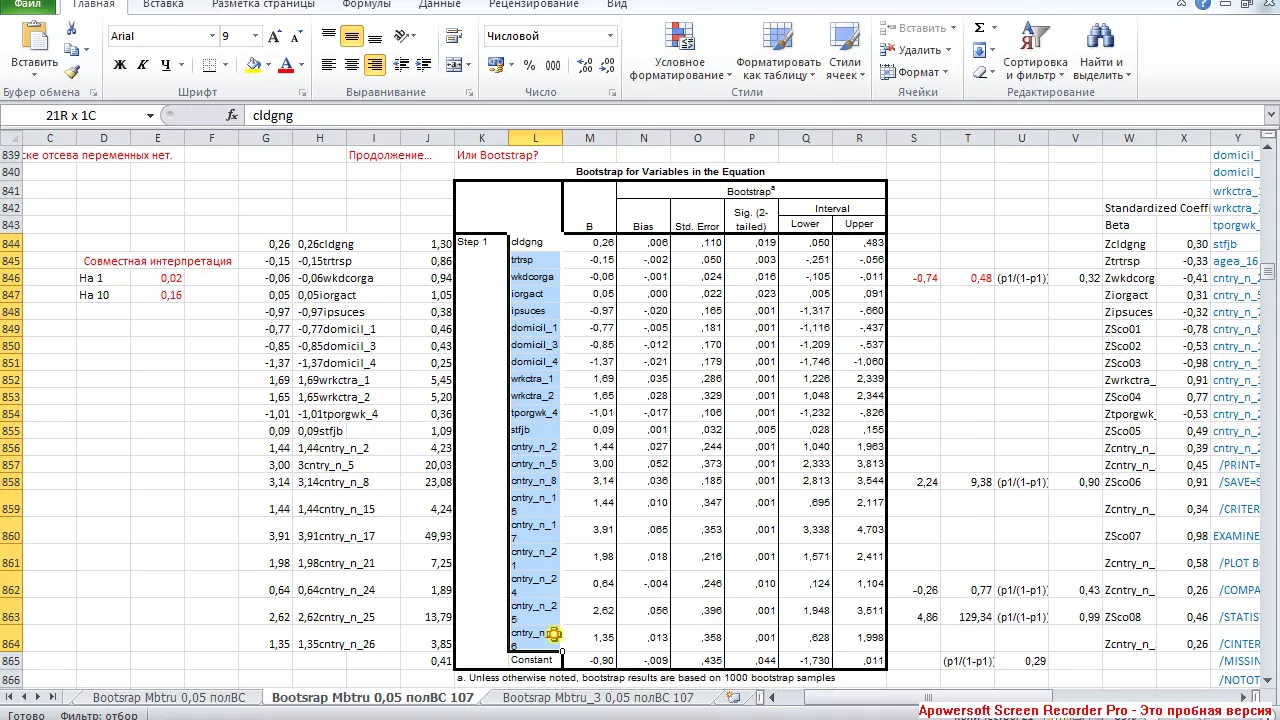Toggle right text alignment
Screen dimensions: 1280x720
click(x=375, y=65)
